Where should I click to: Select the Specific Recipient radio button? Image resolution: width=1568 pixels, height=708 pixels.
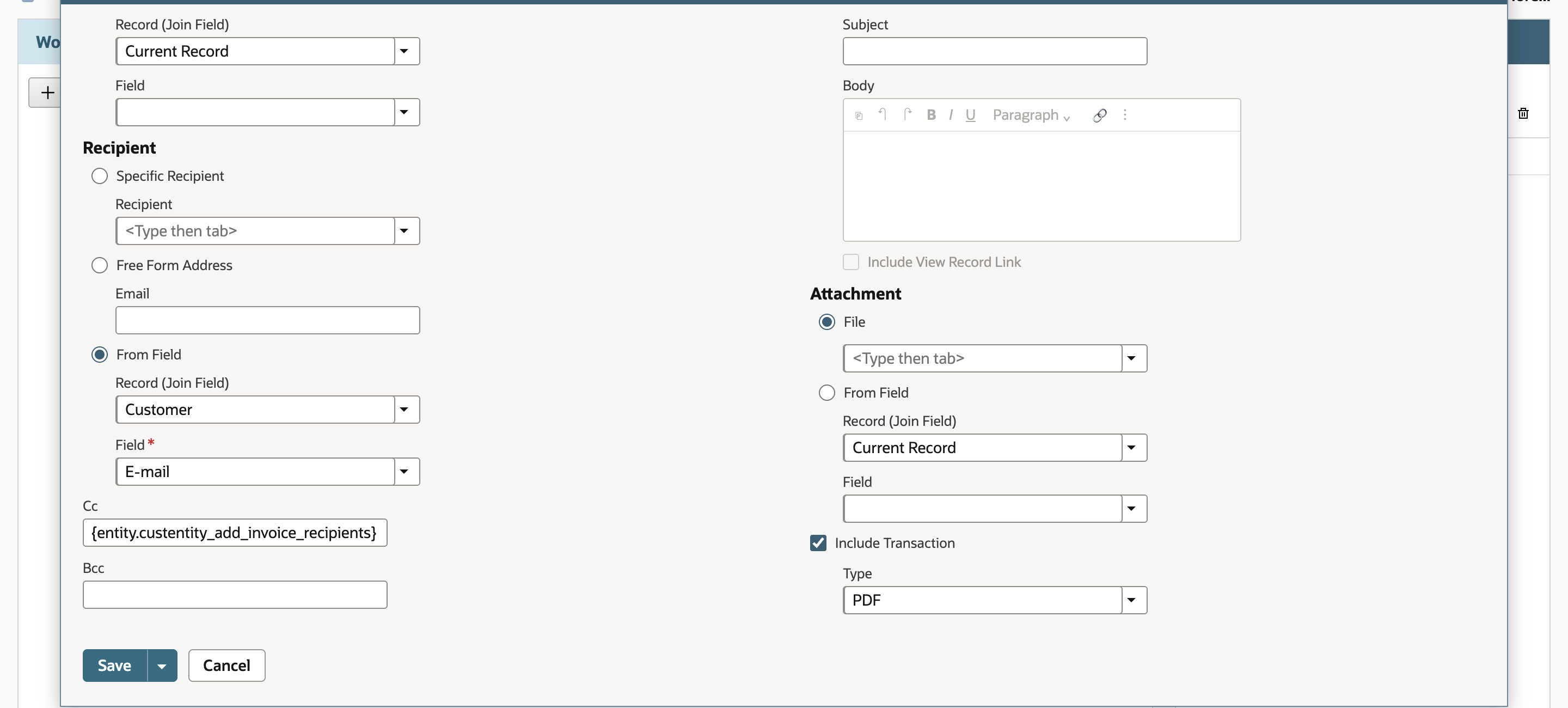pos(99,176)
